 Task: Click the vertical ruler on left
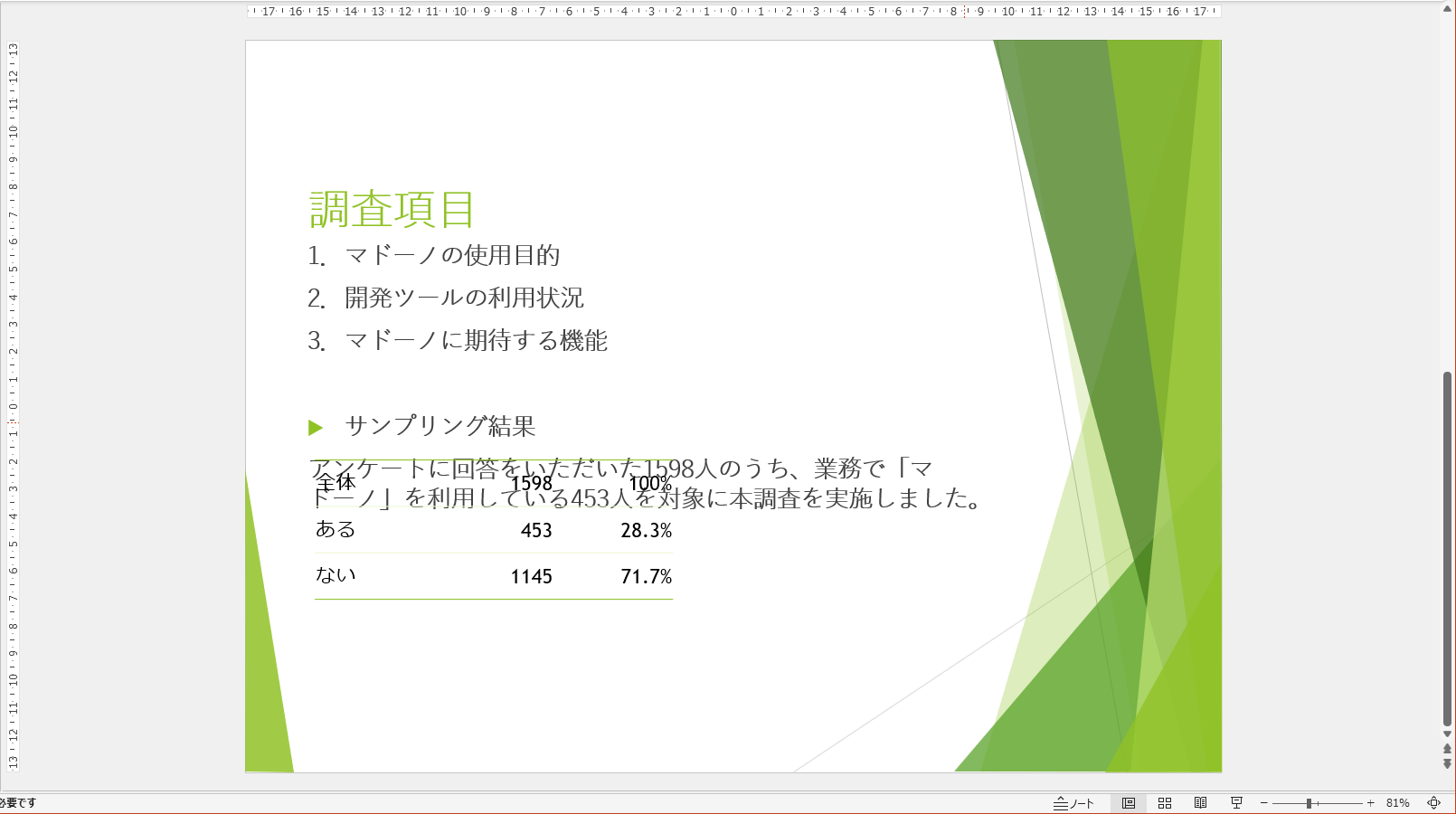click(x=13, y=406)
